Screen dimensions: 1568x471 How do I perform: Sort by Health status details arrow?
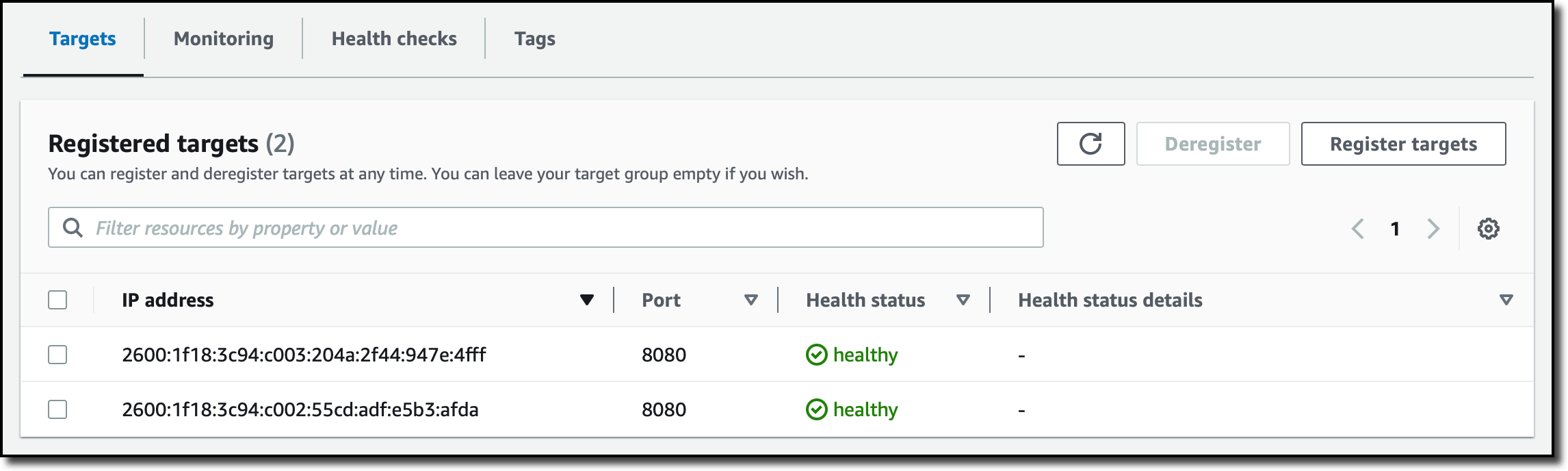pos(1506,300)
